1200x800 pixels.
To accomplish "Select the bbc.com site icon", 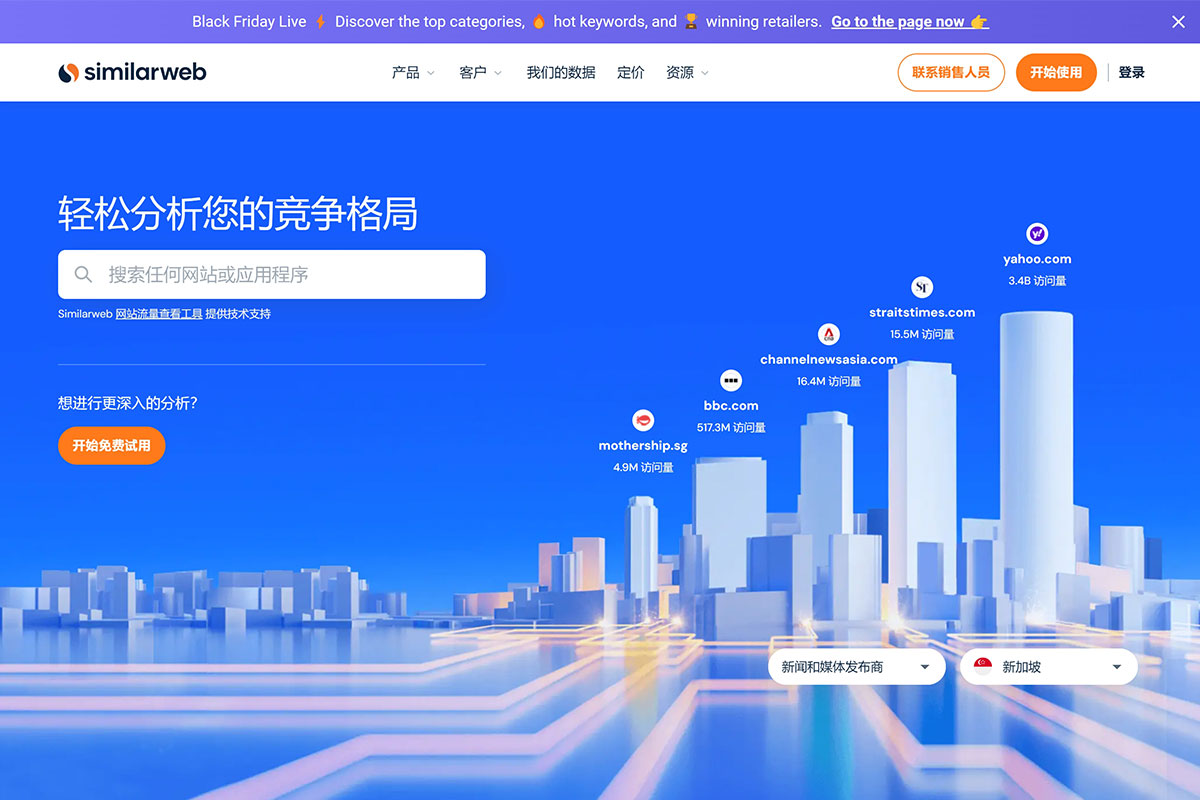I will tap(730, 381).
